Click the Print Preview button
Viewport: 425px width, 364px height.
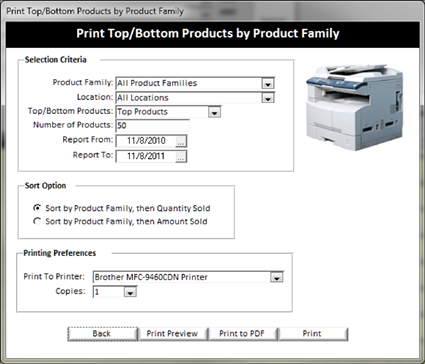tap(172, 334)
